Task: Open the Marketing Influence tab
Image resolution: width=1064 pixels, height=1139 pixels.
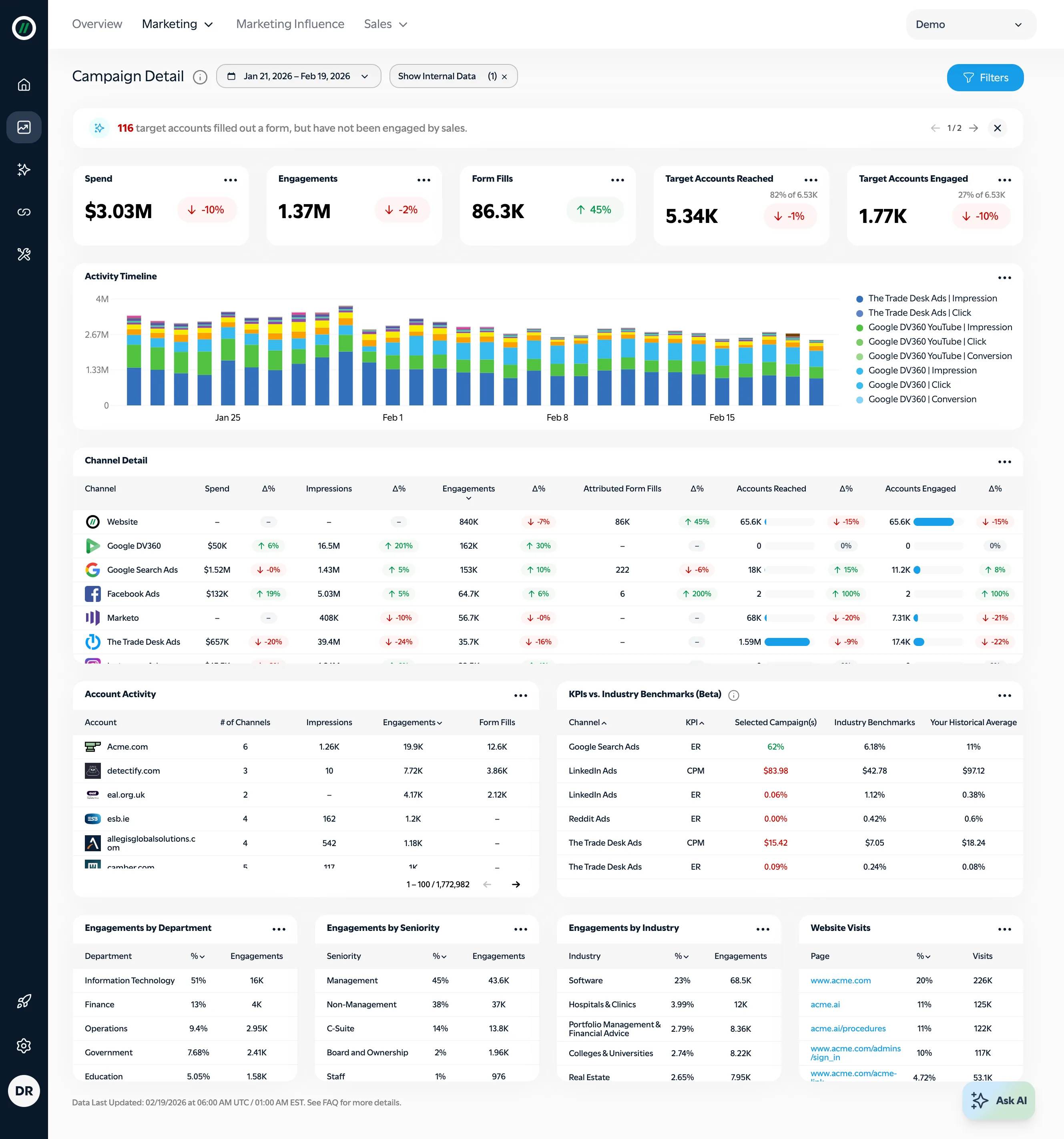Action: point(290,24)
